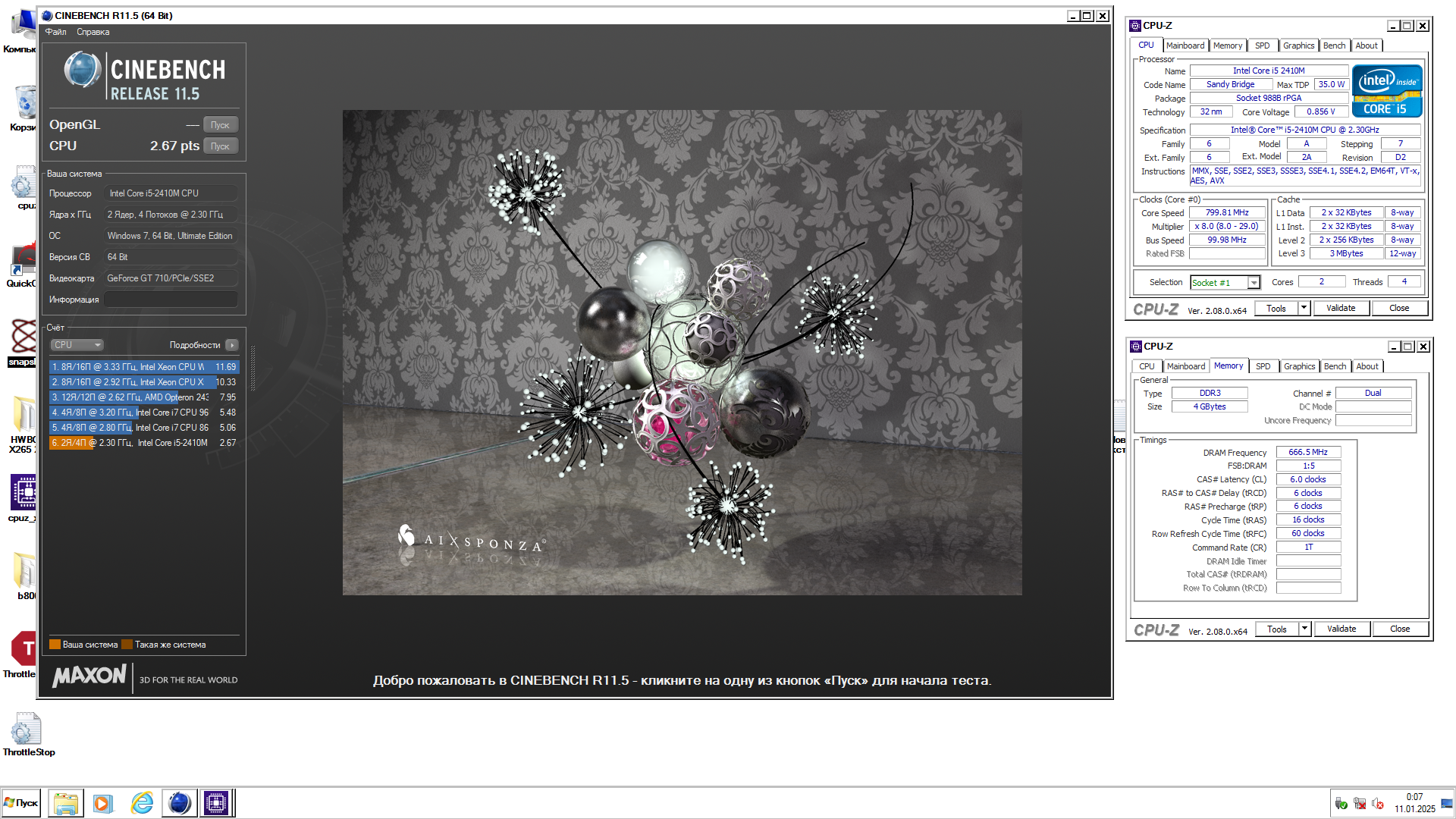Image resolution: width=1456 pixels, height=819 pixels.
Task: Click the Cinebench window title bar icon
Action: point(47,15)
